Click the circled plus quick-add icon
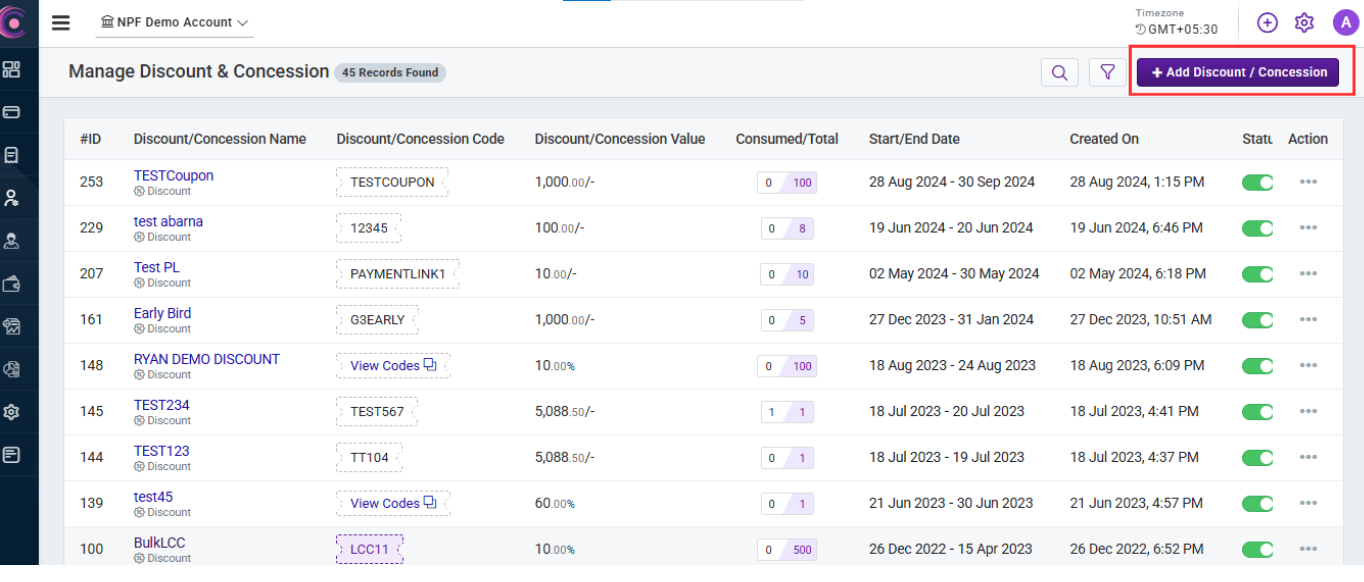Viewport: 1364px width, 582px height. pyautogui.click(x=1267, y=22)
